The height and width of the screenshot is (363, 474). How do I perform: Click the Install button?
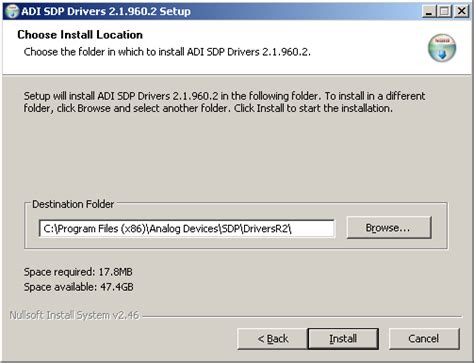[x=343, y=339]
